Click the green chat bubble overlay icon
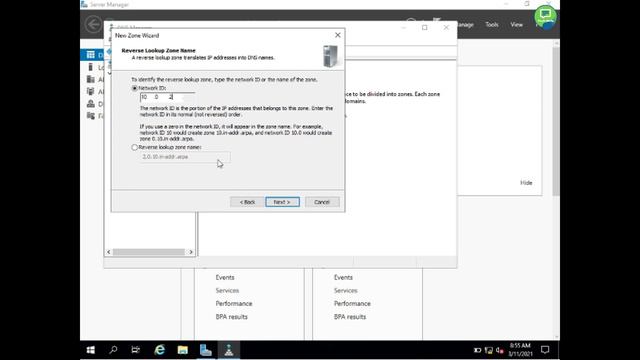Screen dimensions: 640x360 point(545,16)
